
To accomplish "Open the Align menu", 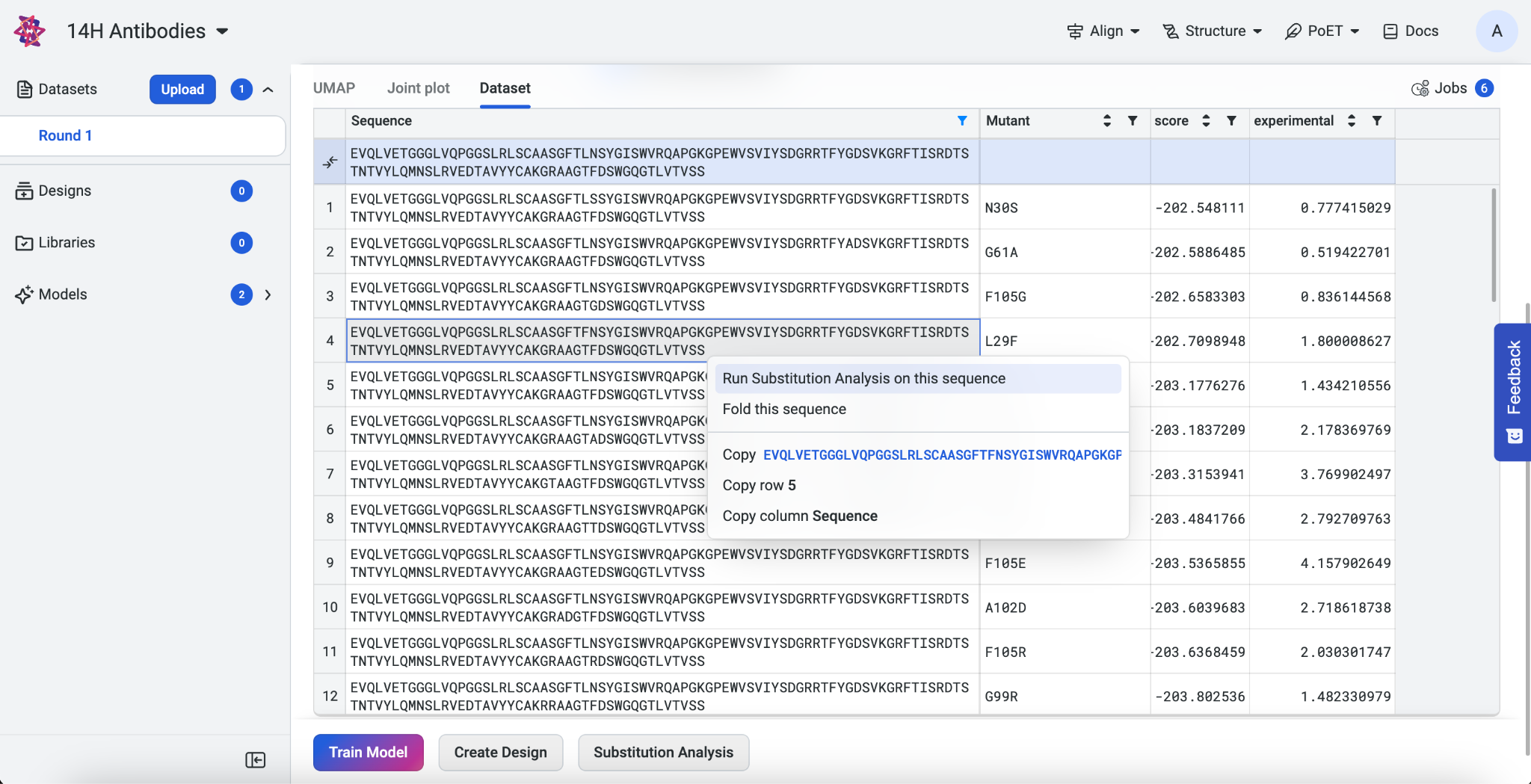I will tap(1103, 31).
